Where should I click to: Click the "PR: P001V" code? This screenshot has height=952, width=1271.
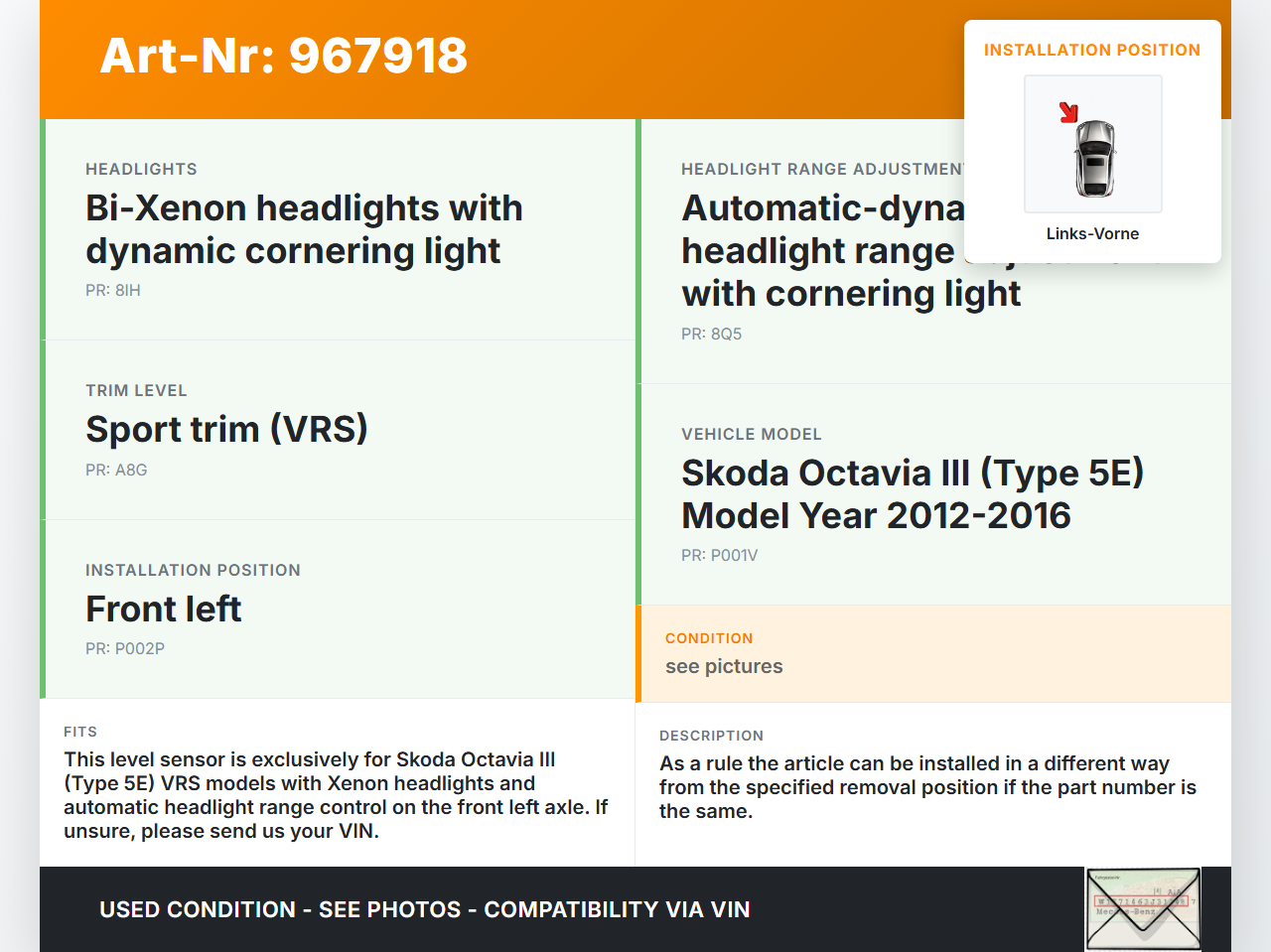(720, 556)
